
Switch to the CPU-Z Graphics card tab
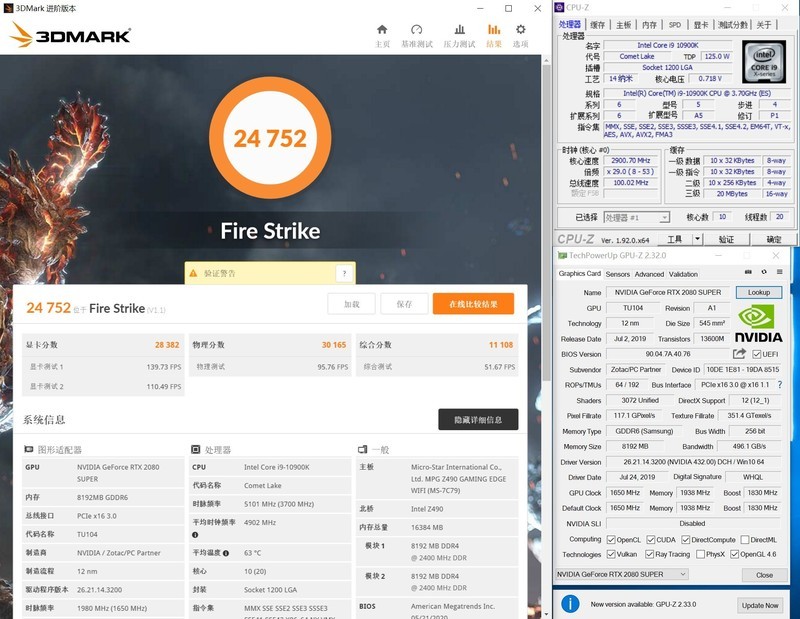click(x=701, y=24)
